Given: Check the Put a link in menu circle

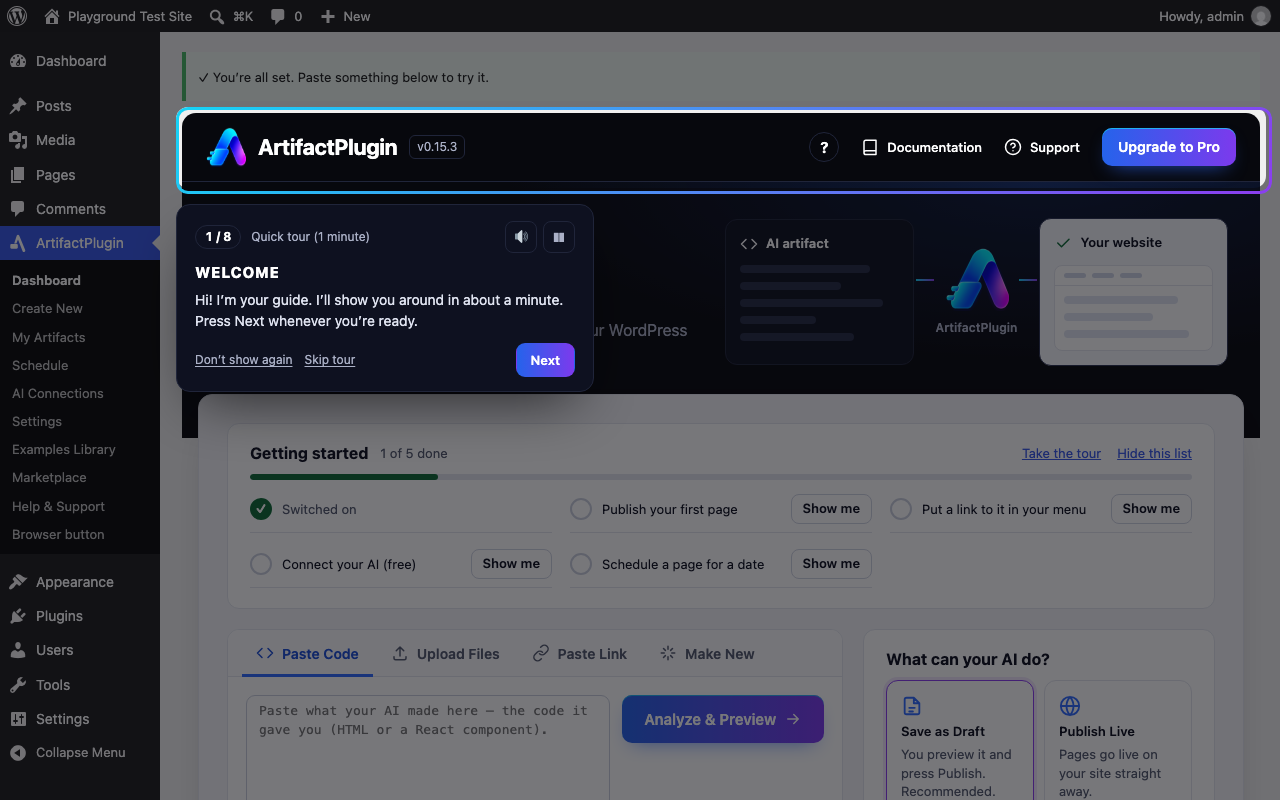Looking at the screenshot, I should 901,509.
